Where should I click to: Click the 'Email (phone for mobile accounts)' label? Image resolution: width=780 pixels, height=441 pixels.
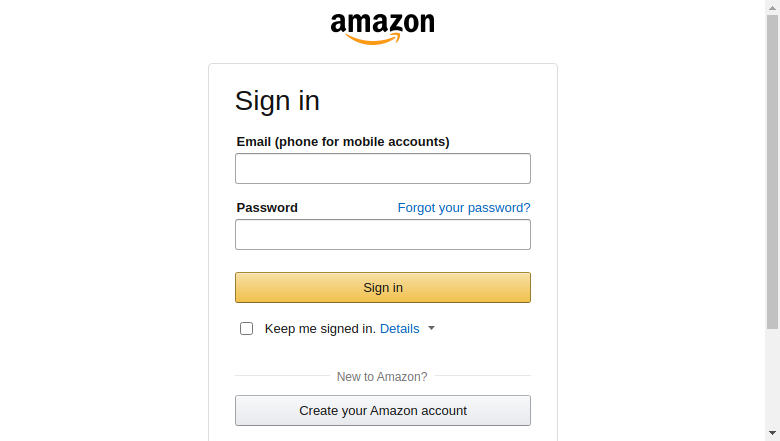point(343,142)
